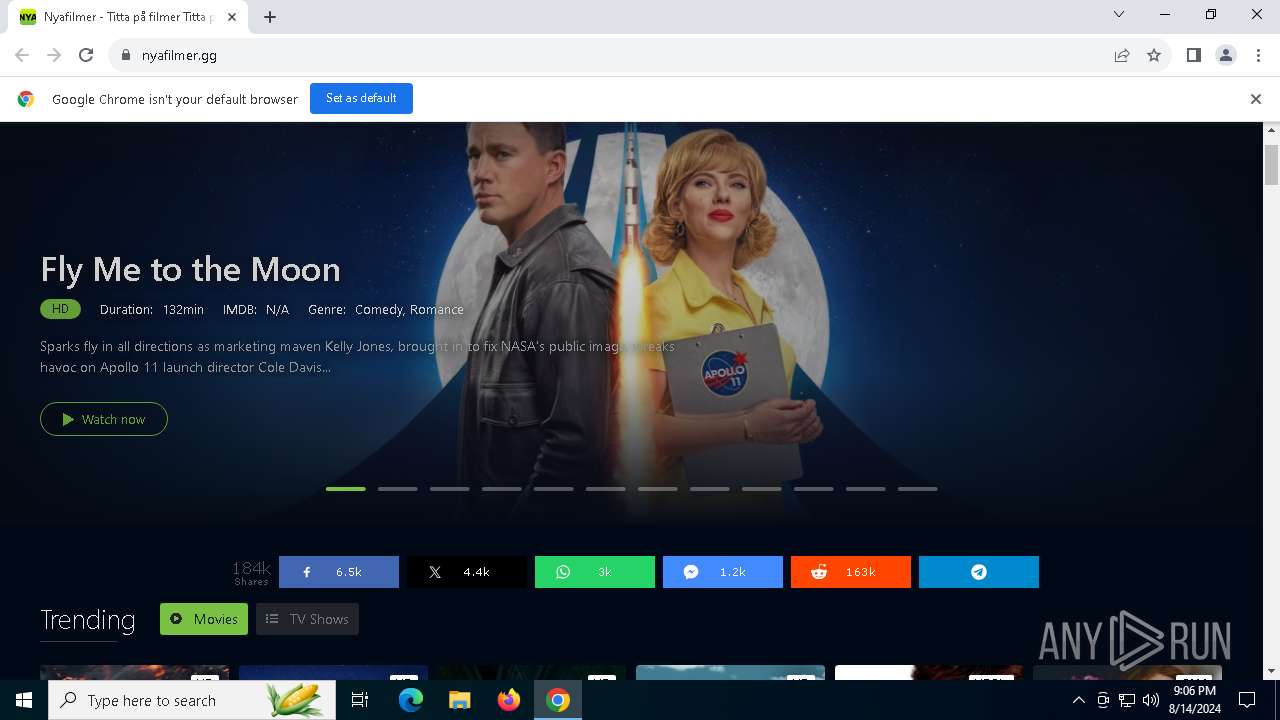Image resolution: width=1280 pixels, height=720 pixels.
Task: Click the Fly Me to the Moon title
Action: pyautogui.click(x=190, y=269)
